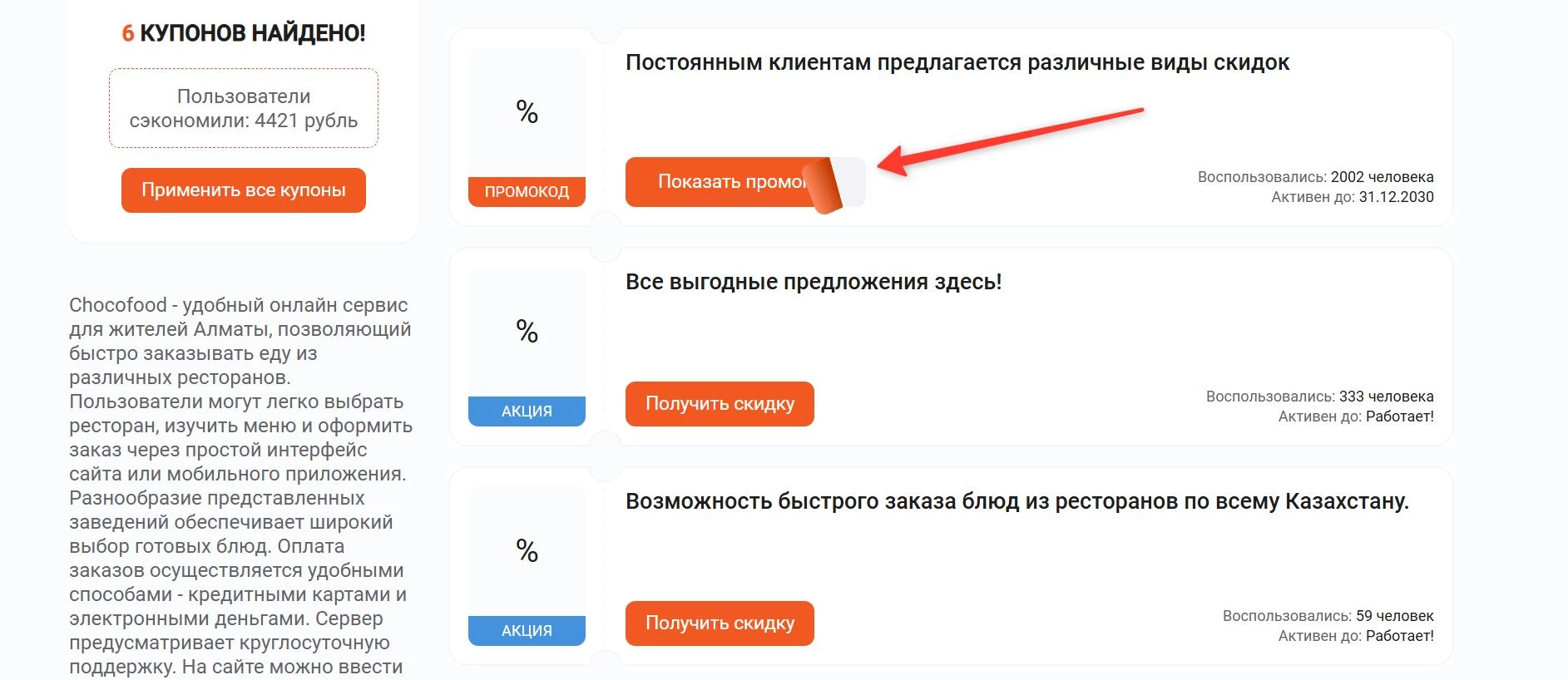Click the "6 КУПОНОВ НАЙДЕНО!" heading

(x=244, y=33)
